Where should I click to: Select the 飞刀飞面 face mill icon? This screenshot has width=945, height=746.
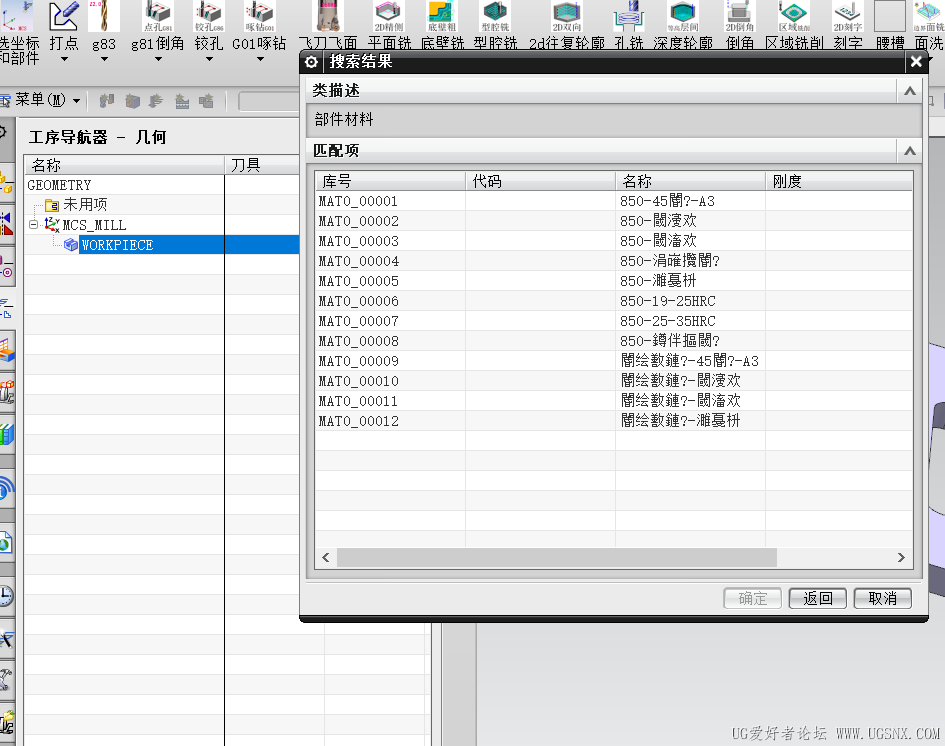328,16
